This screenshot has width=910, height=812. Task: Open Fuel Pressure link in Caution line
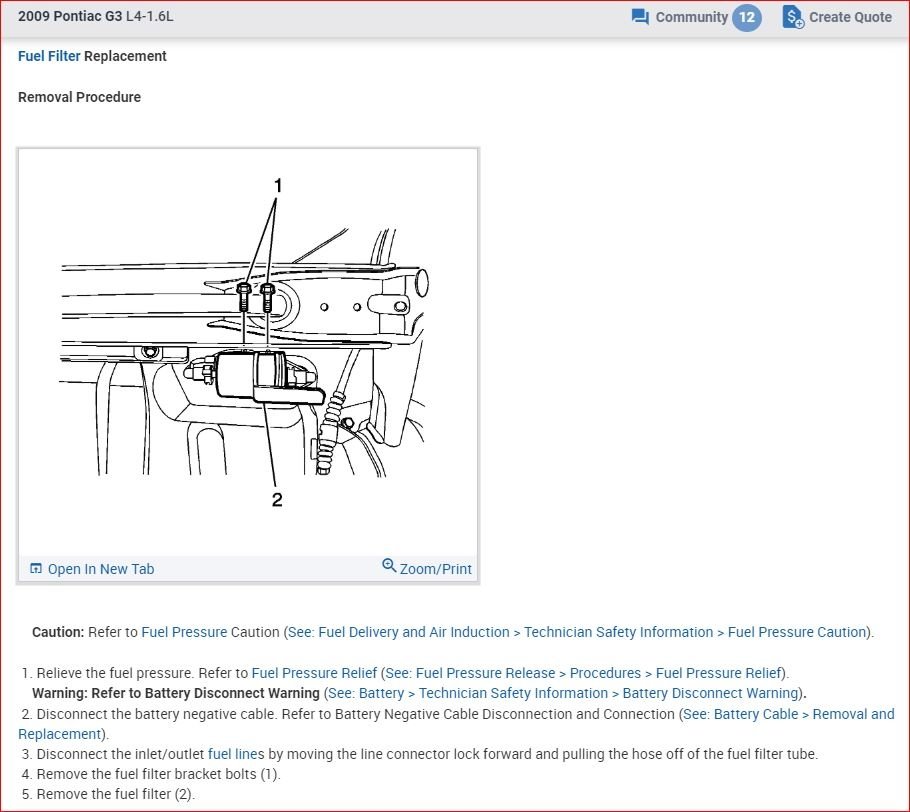tap(184, 632)
